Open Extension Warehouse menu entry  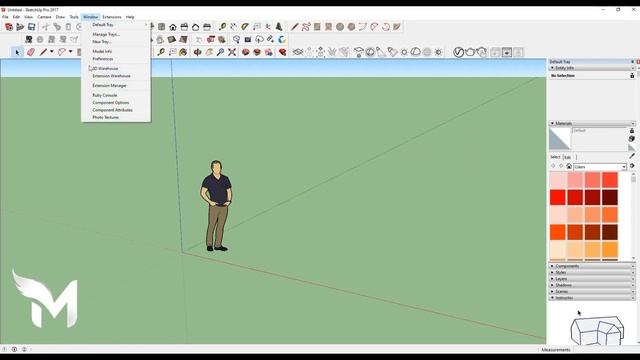pyautogui.click(x=116, y=76)
